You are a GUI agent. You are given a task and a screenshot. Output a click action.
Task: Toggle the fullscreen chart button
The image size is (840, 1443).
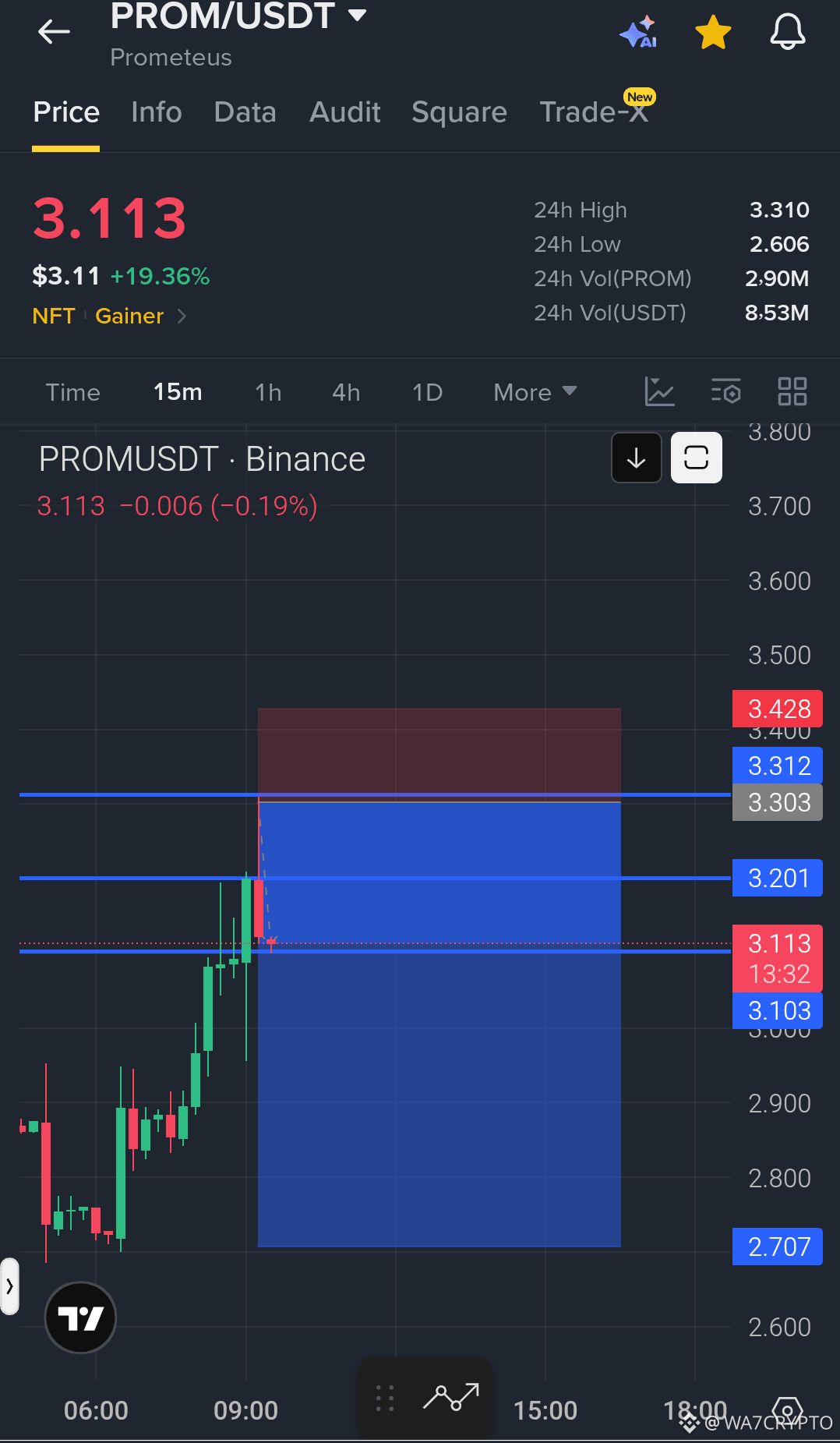[696, 458]
